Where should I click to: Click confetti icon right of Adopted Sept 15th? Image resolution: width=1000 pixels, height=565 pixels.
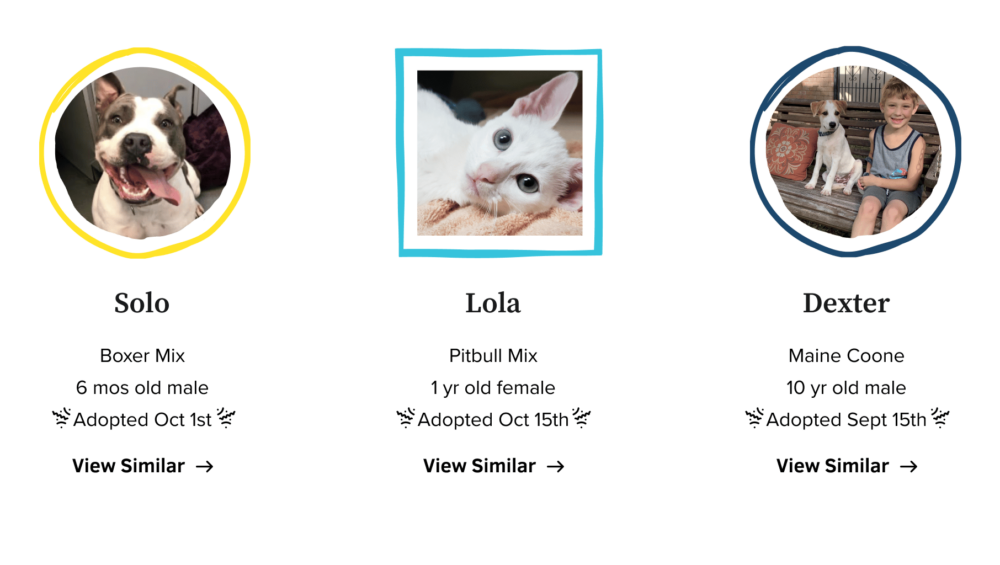tap(940, 418)
